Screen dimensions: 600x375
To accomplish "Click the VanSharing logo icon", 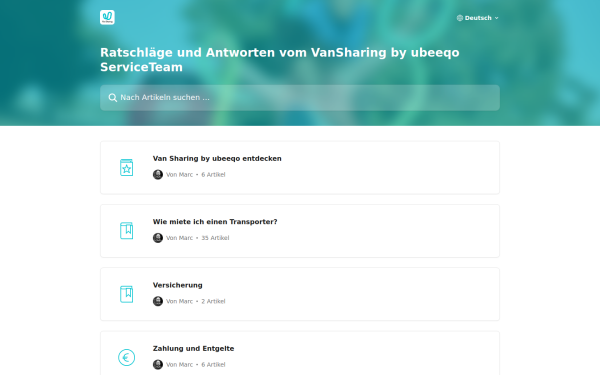I will pyautogui.click(x=107, y=17).
